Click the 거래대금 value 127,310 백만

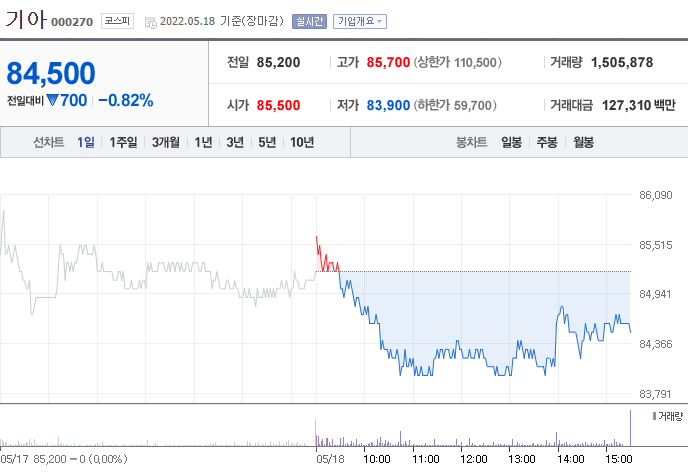pos(638,105)
